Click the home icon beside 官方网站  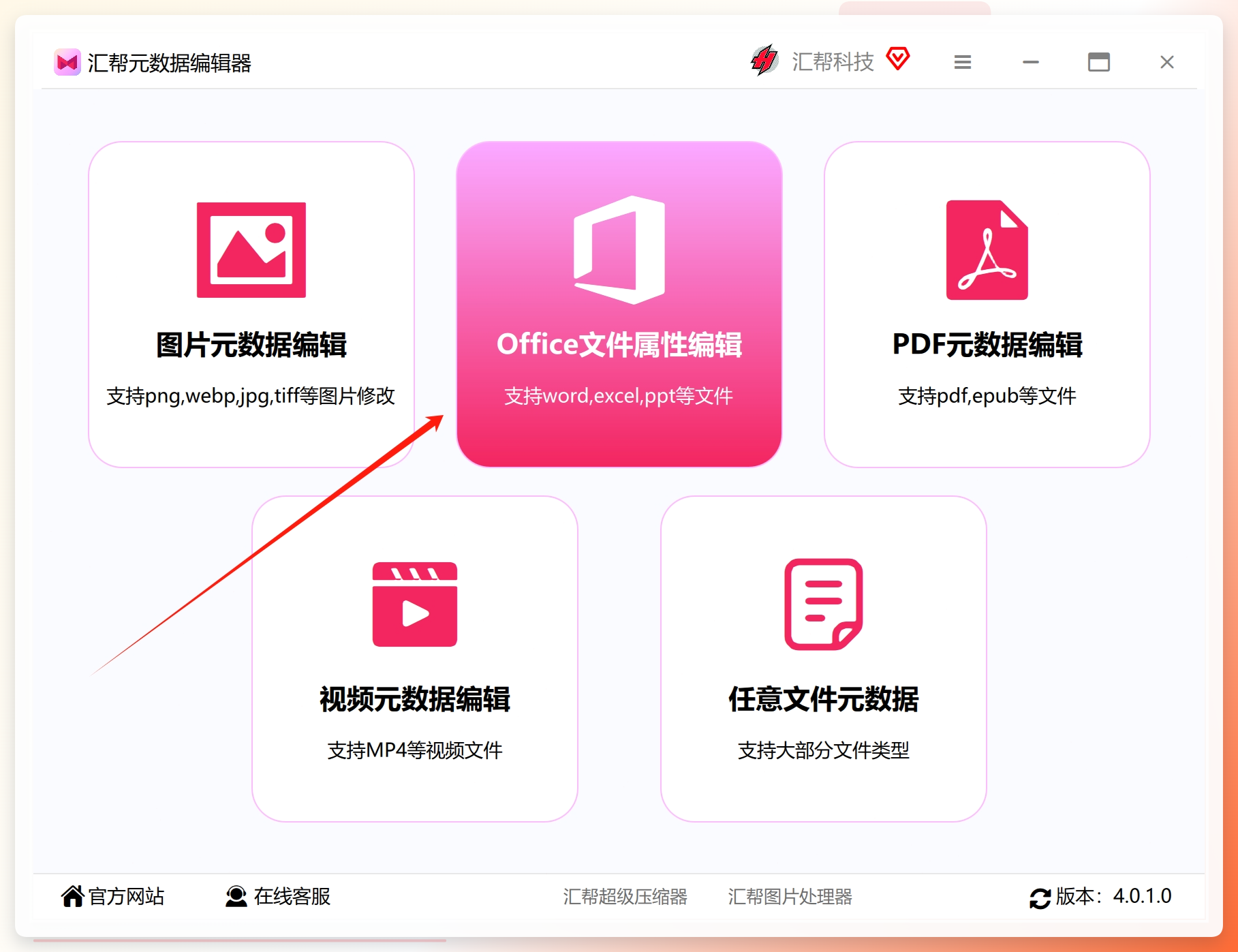tap(73, 896)
